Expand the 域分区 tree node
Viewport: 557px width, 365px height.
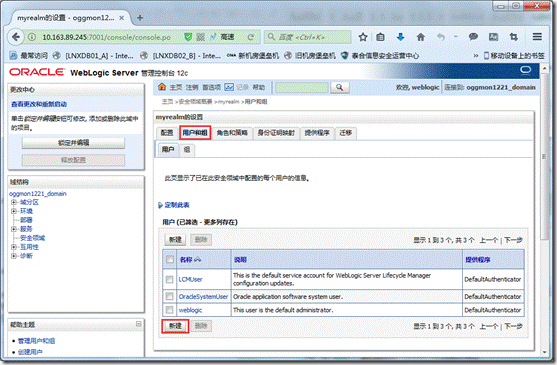tap(14, 202)
